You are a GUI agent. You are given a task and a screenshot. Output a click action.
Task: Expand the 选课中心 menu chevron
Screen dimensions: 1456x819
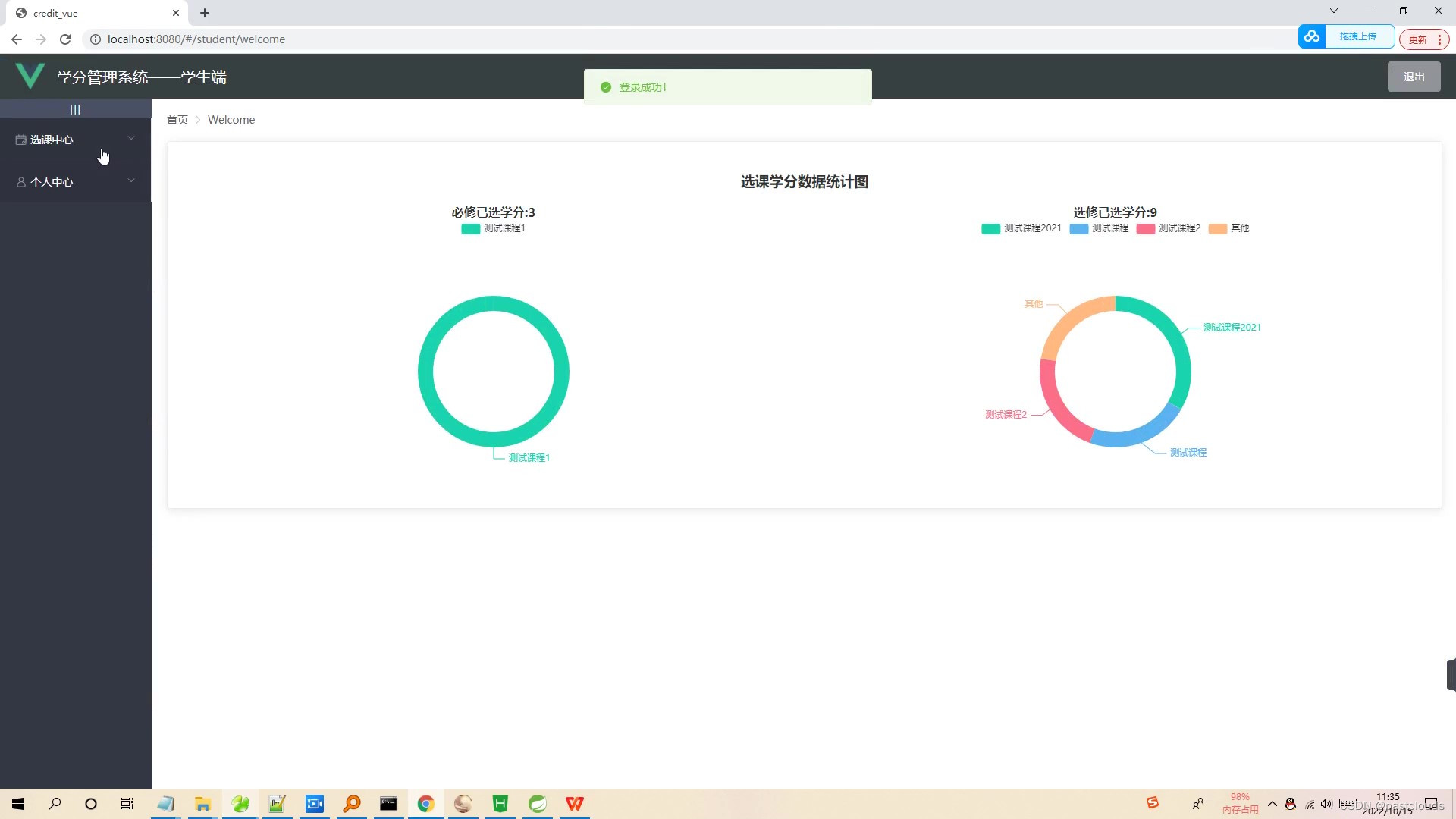coord(130,138)
